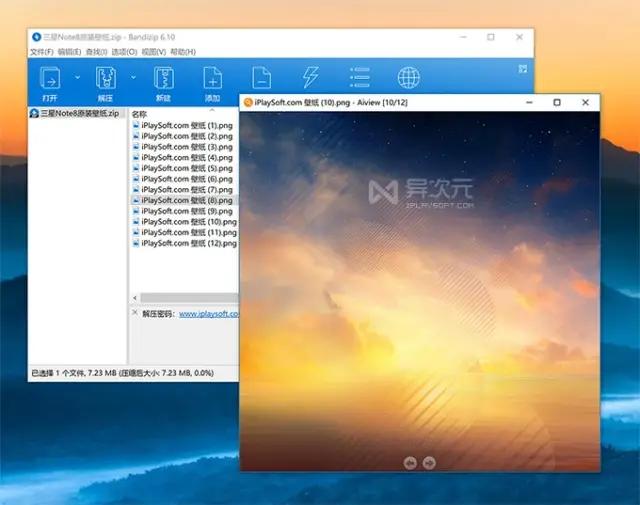
Task: Select file iPlaySoft.com 壁纸 (10).png
Action: point(189,222)
